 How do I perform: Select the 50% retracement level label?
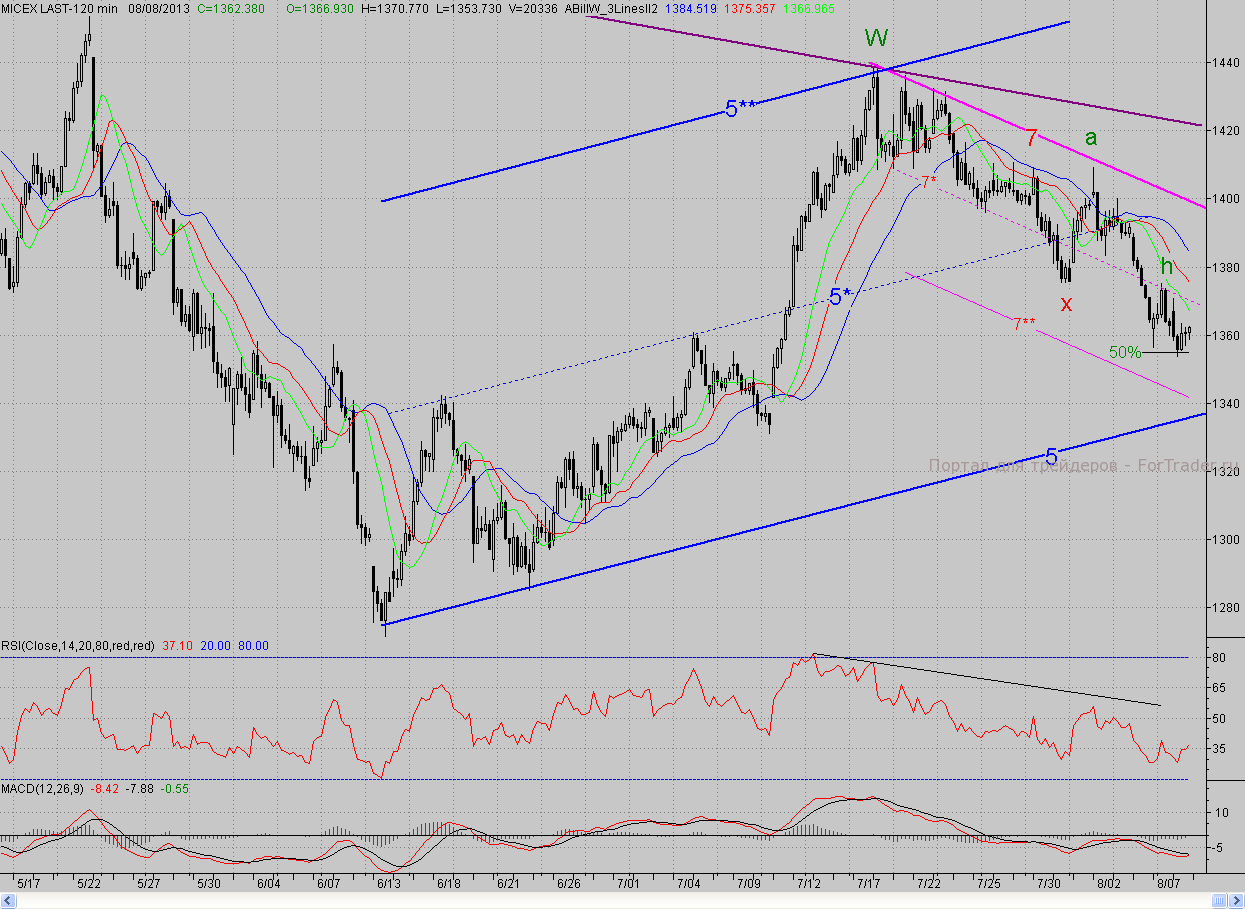1125,352
